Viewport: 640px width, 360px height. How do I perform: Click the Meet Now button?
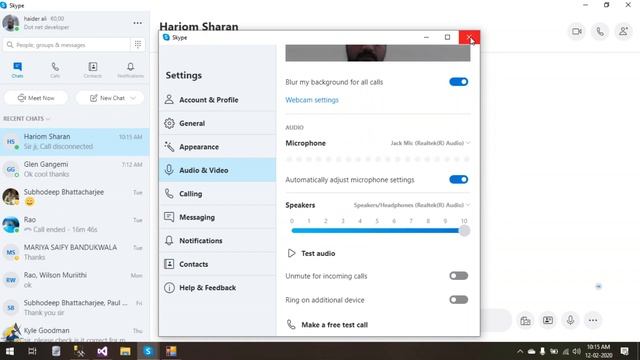click(x=36, y=98)
